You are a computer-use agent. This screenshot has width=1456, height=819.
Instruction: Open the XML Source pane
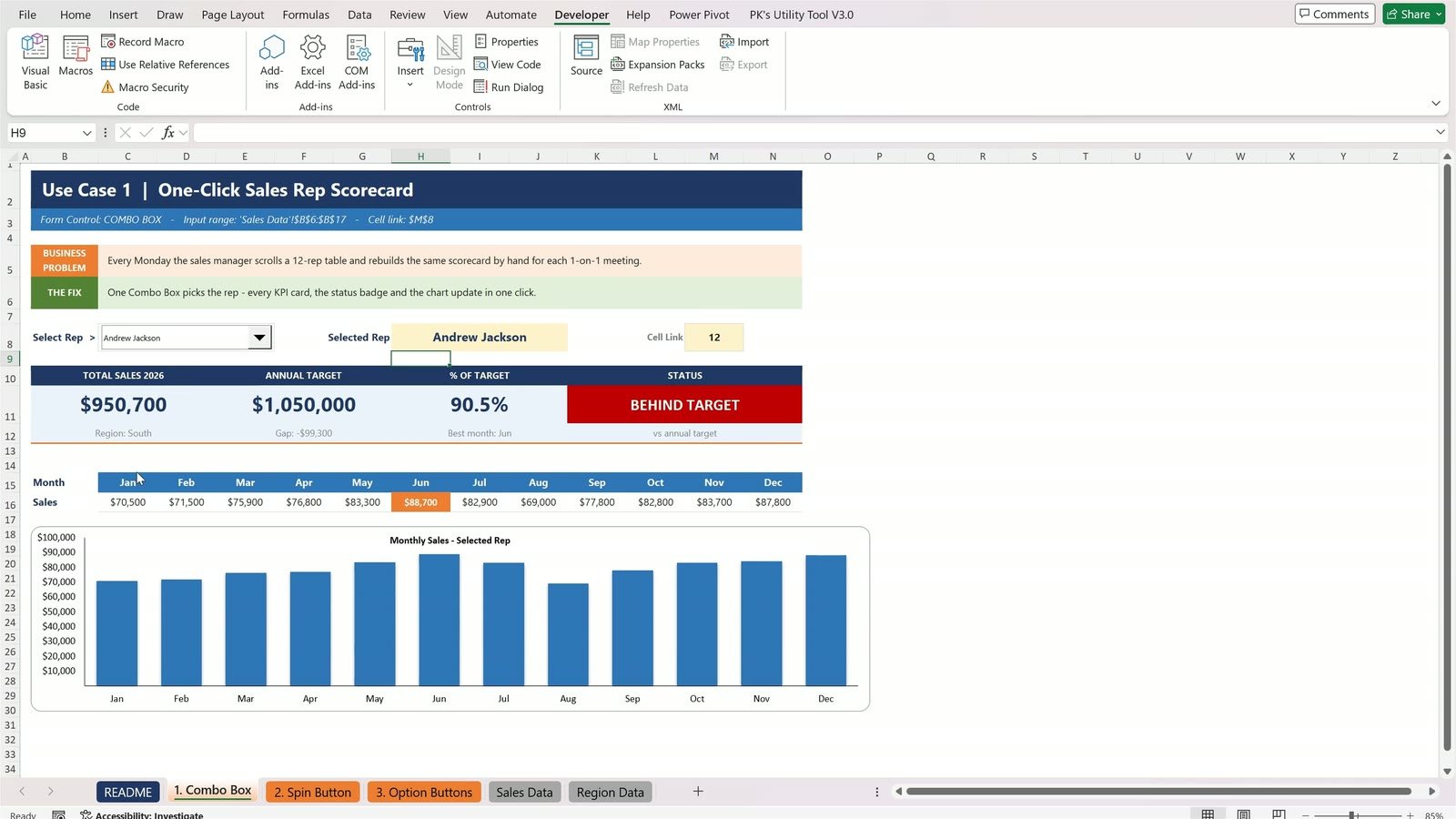point(586,56)
